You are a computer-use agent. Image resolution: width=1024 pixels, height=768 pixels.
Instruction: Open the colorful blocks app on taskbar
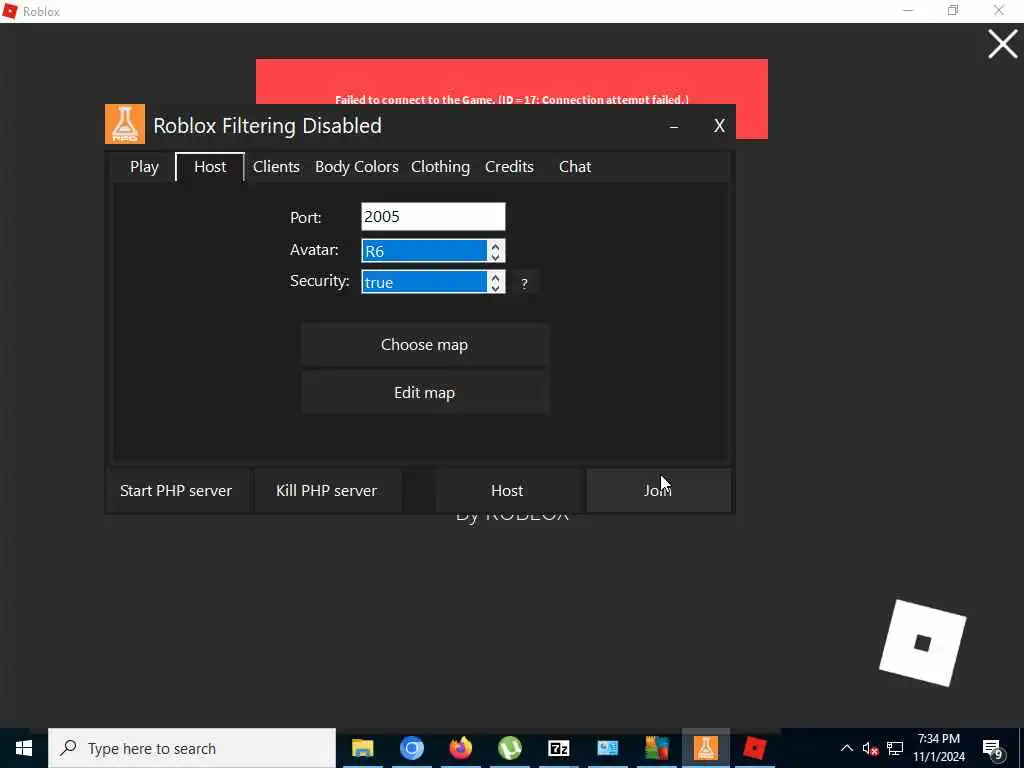click(x=657, y=748)
